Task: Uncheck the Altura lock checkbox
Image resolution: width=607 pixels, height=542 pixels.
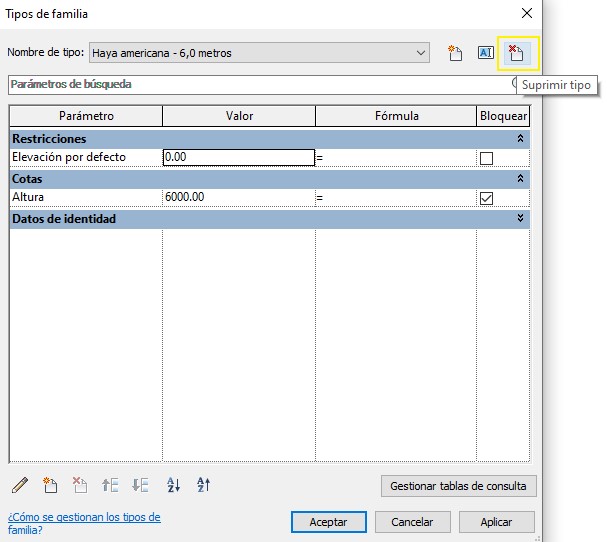Action: coord(486,198)
